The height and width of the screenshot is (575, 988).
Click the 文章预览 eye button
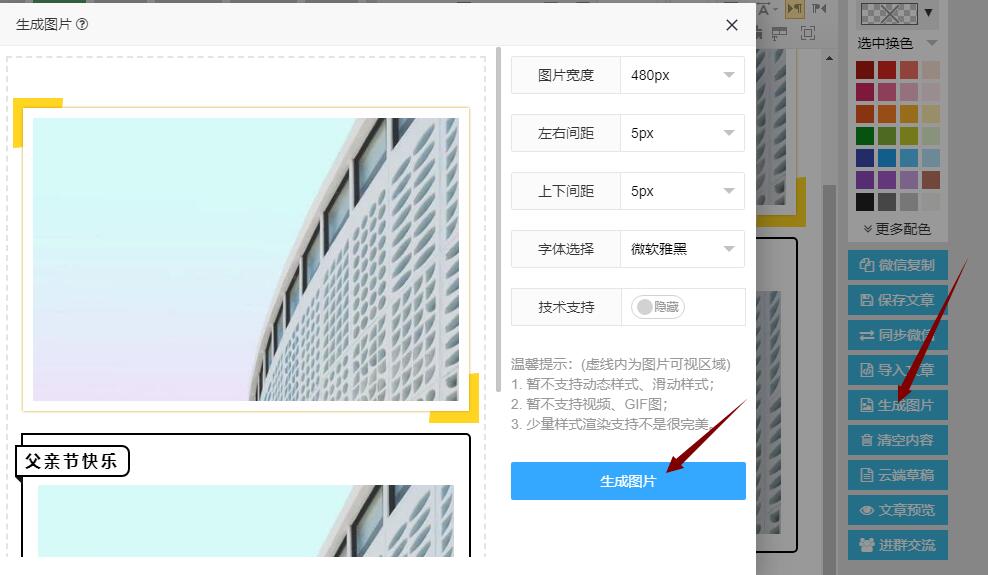coord(897,510)
